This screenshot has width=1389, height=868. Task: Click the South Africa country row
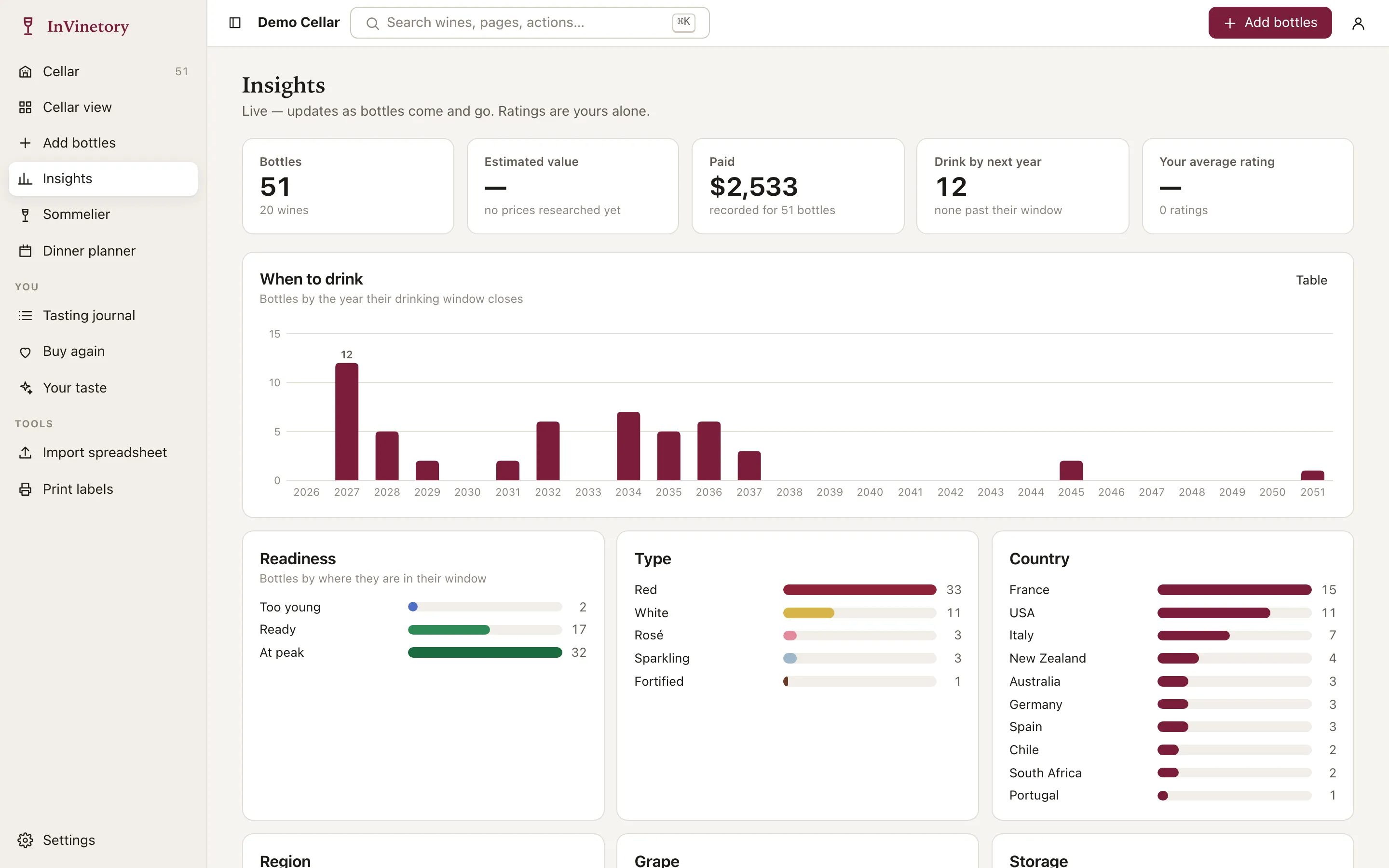tap(1172, 773)
